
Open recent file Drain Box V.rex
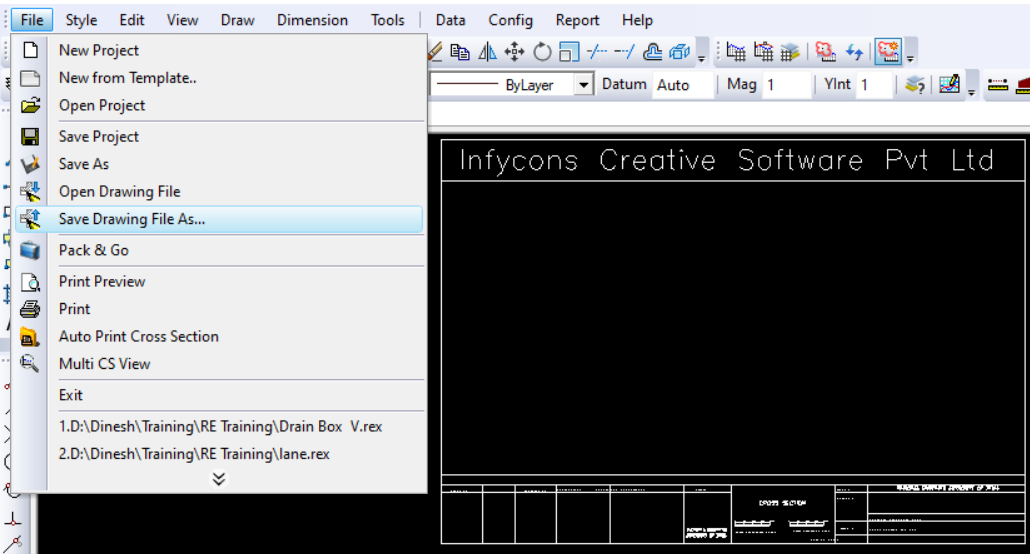click(220, 426)
